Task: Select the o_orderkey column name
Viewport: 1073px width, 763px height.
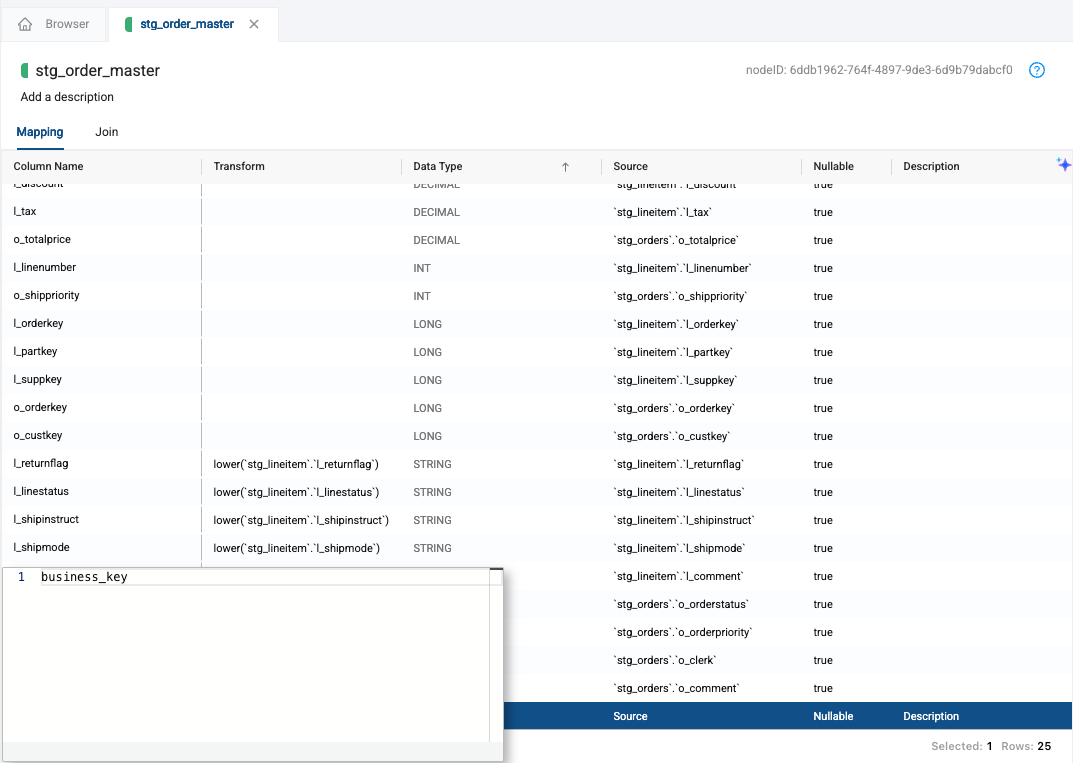Action: [x=40, y=408]
